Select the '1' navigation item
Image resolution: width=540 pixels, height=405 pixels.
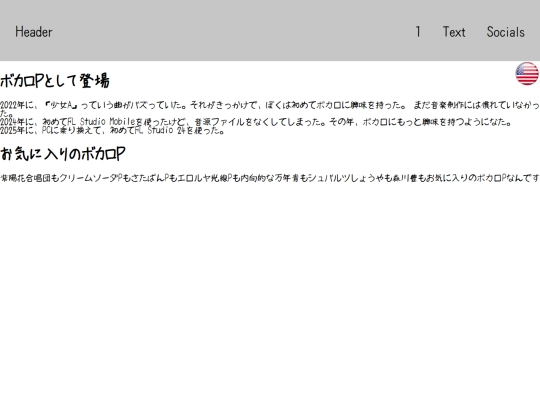pos(418,32)
